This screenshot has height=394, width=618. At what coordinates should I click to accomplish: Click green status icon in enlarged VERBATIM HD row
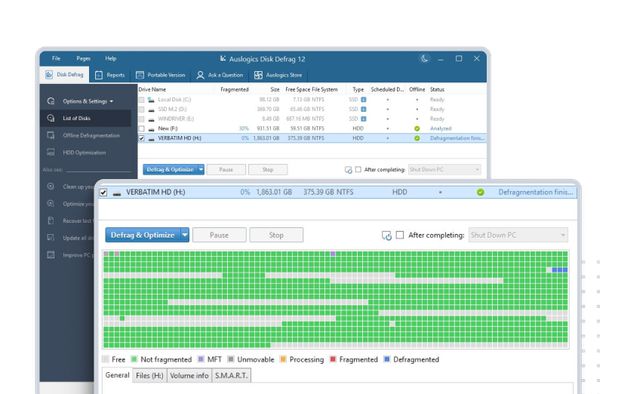(x=480, y=192)
